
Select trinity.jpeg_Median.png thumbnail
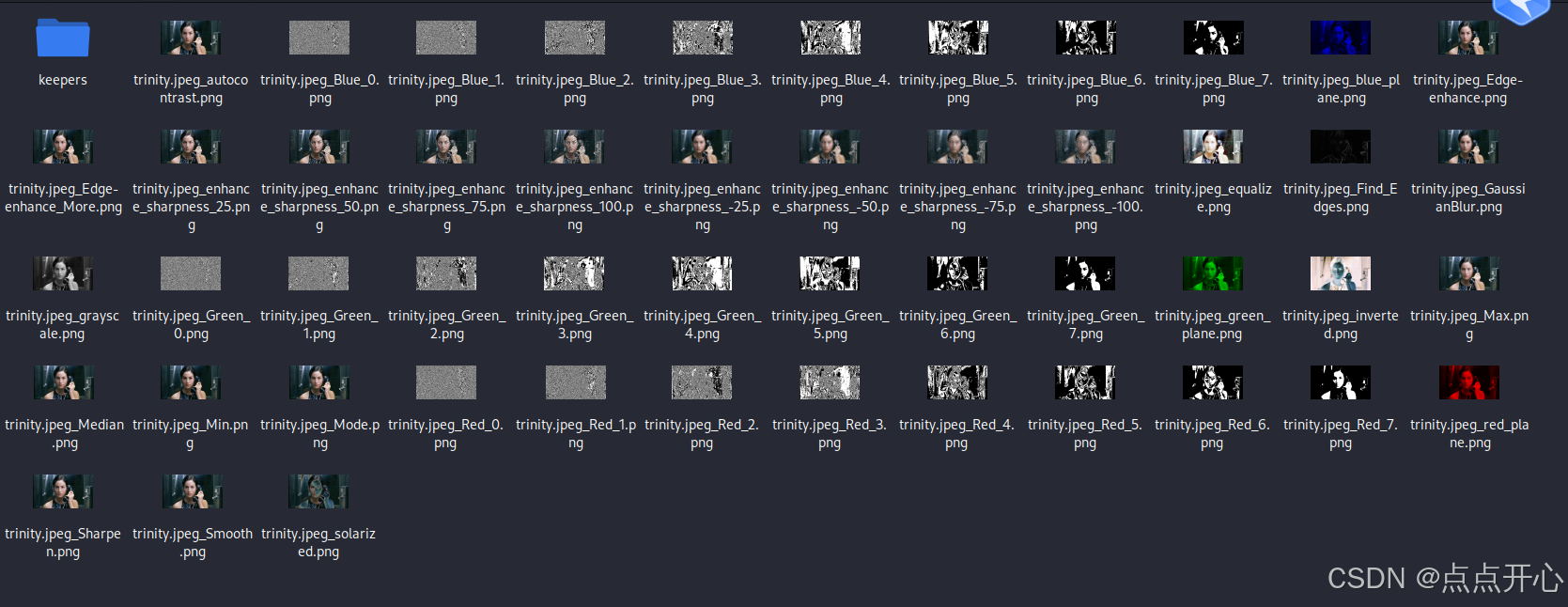[63, 382]
